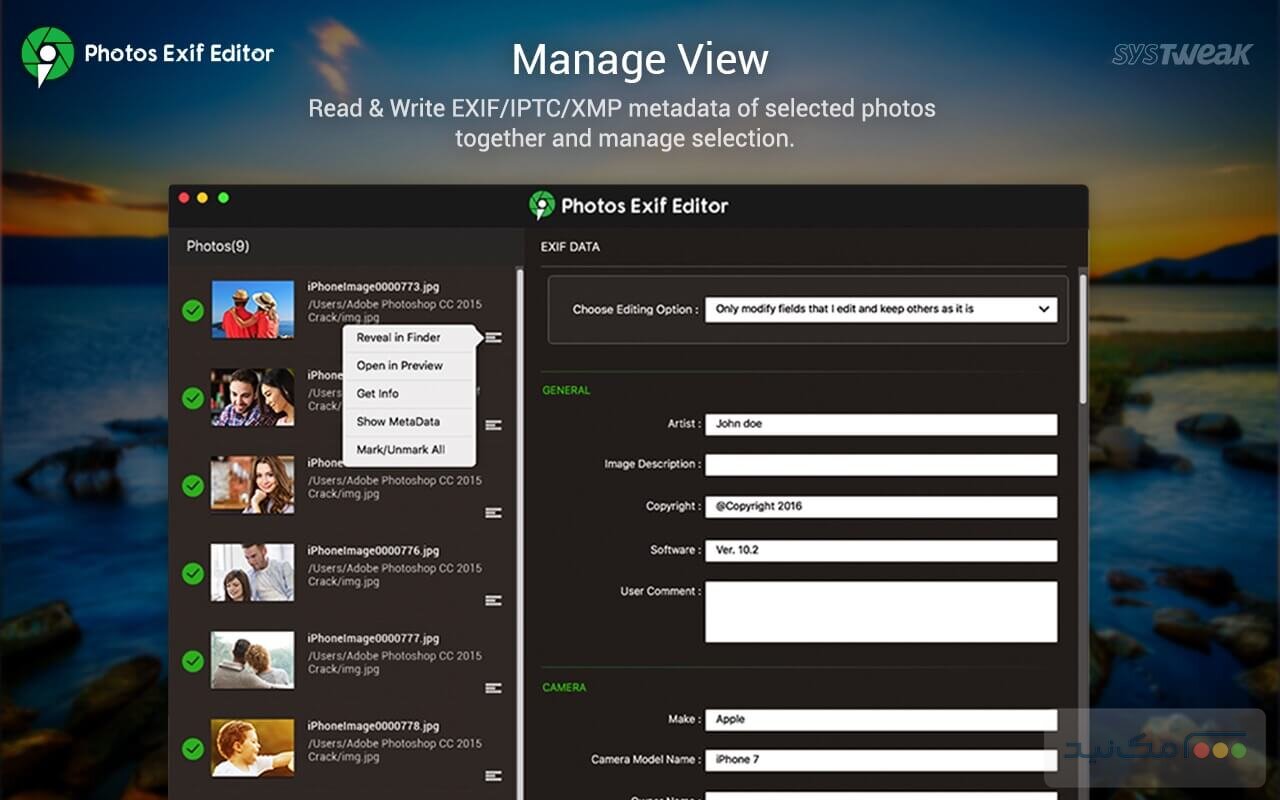Choose Get Info from the context menu
The width and height of the screenshot is (1280, 800).
click(378, 394)
